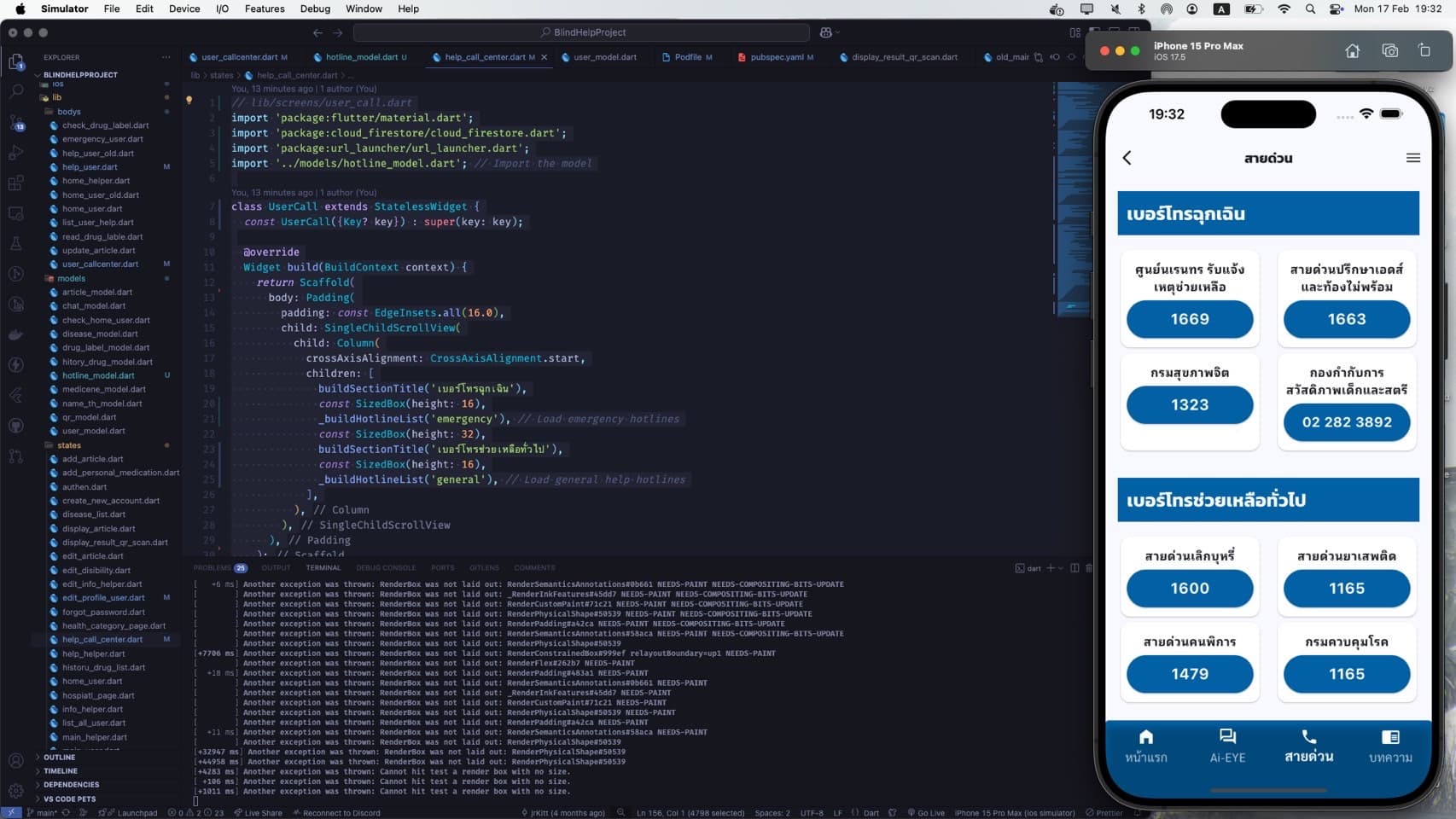Tap the หน้าแรก home icon in the simulator app
1456x819 pixels.
point(1145,737)
